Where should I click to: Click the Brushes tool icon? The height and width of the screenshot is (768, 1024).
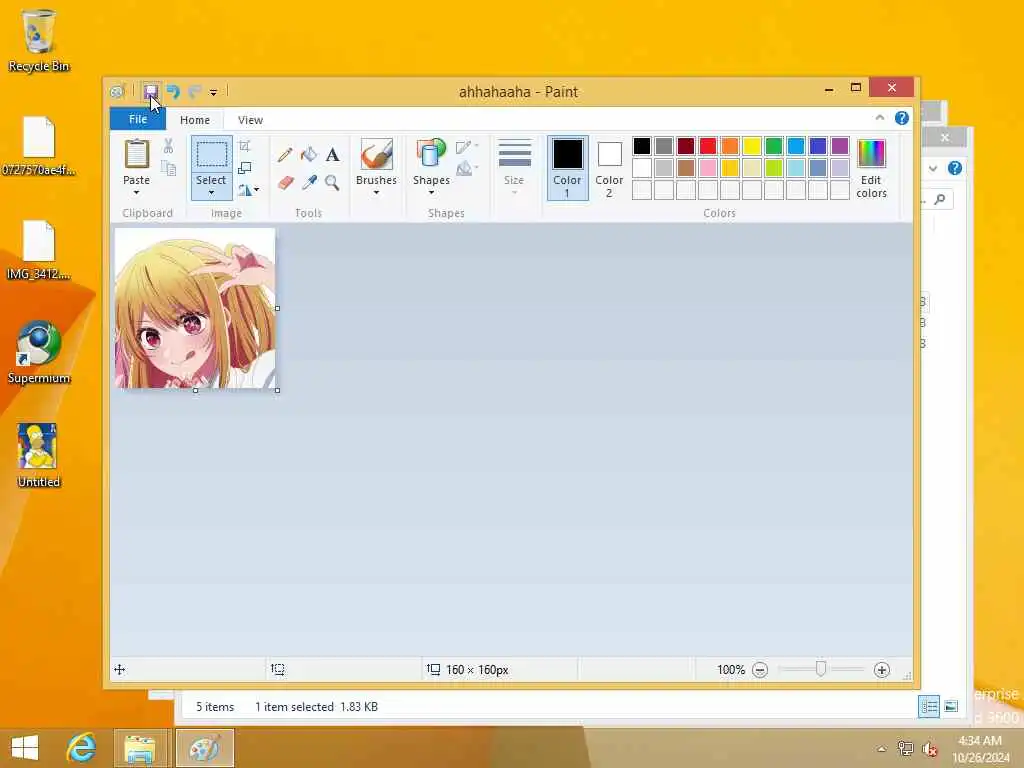pyautogui.click(x=377, y=155)
